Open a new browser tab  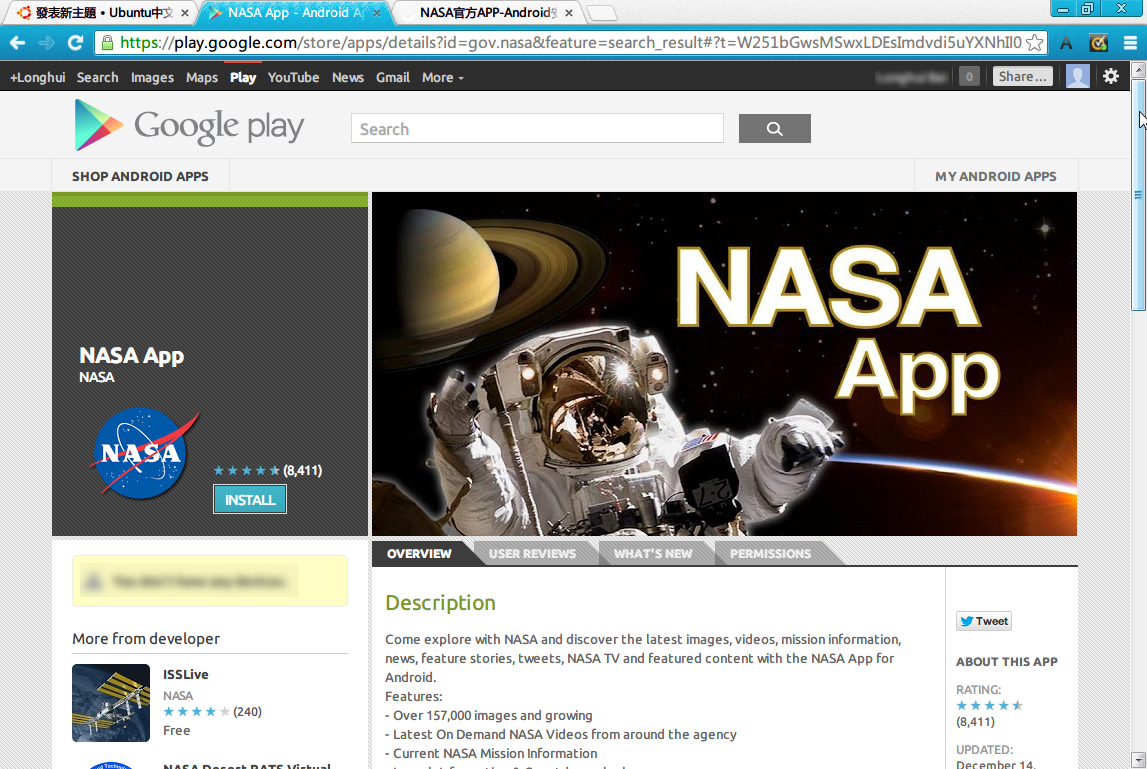tap(601, 13)
